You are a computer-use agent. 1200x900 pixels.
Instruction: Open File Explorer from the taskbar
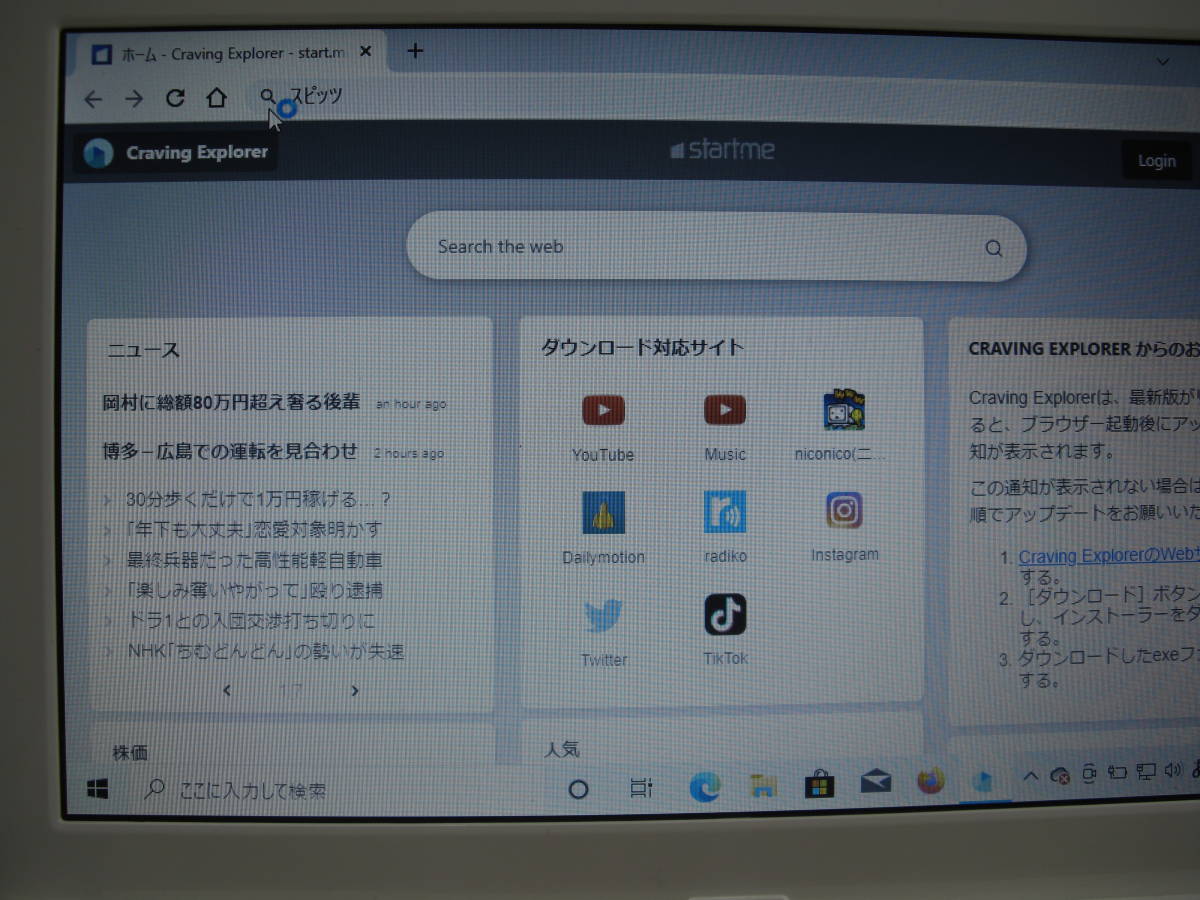tap(763, 786)
